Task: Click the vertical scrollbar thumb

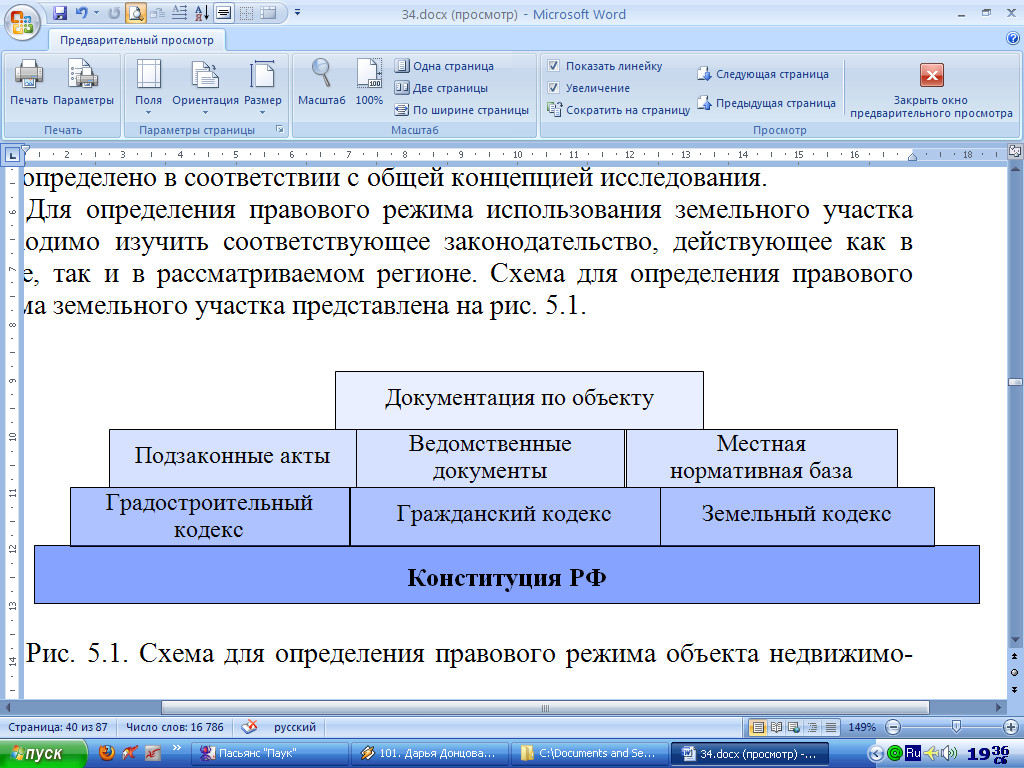Action: [1015, 382]
